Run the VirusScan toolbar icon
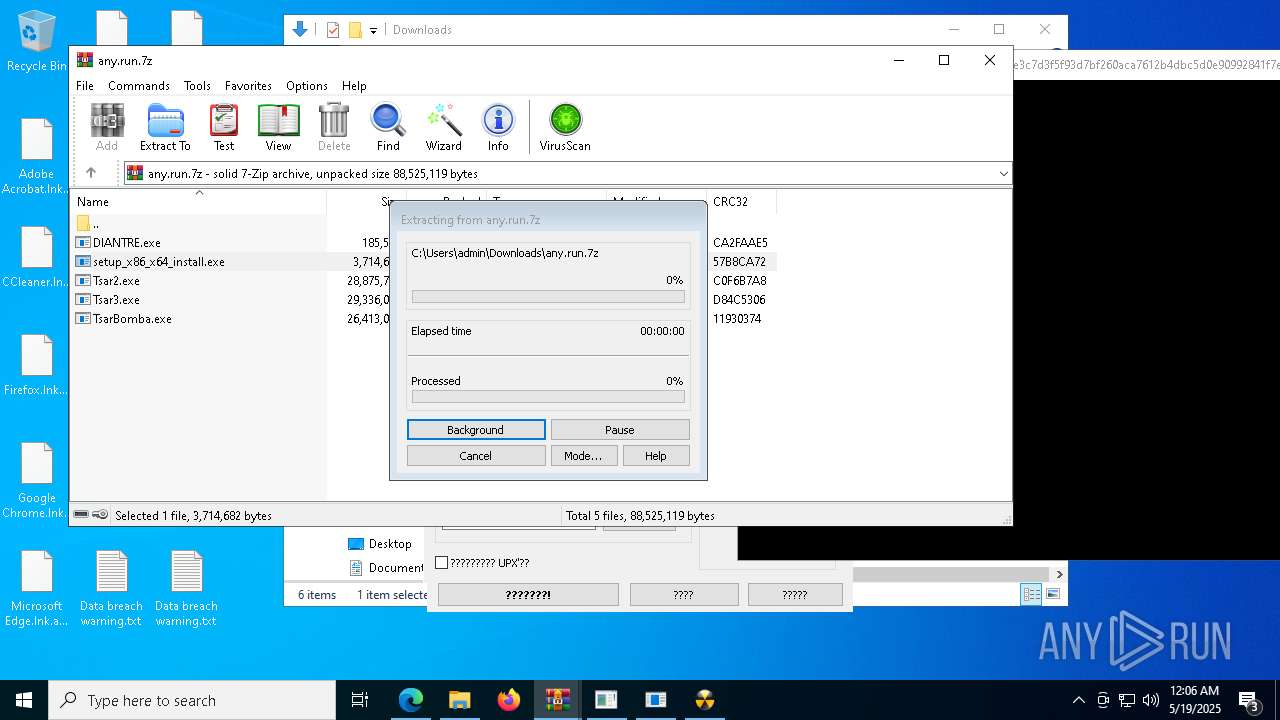The width and height of the screenshot is (1280, 720). 565,127
